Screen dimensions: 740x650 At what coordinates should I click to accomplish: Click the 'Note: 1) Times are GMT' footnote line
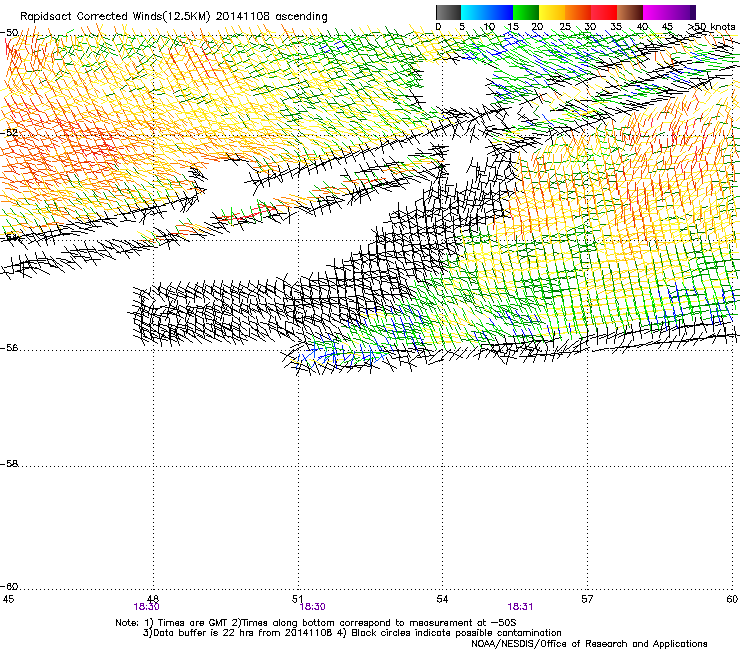(316, 623)
